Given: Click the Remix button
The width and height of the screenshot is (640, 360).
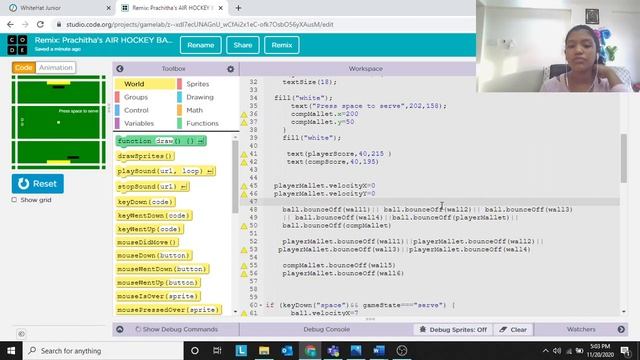Looking at the screenshot, I should [x=282, y=45].
